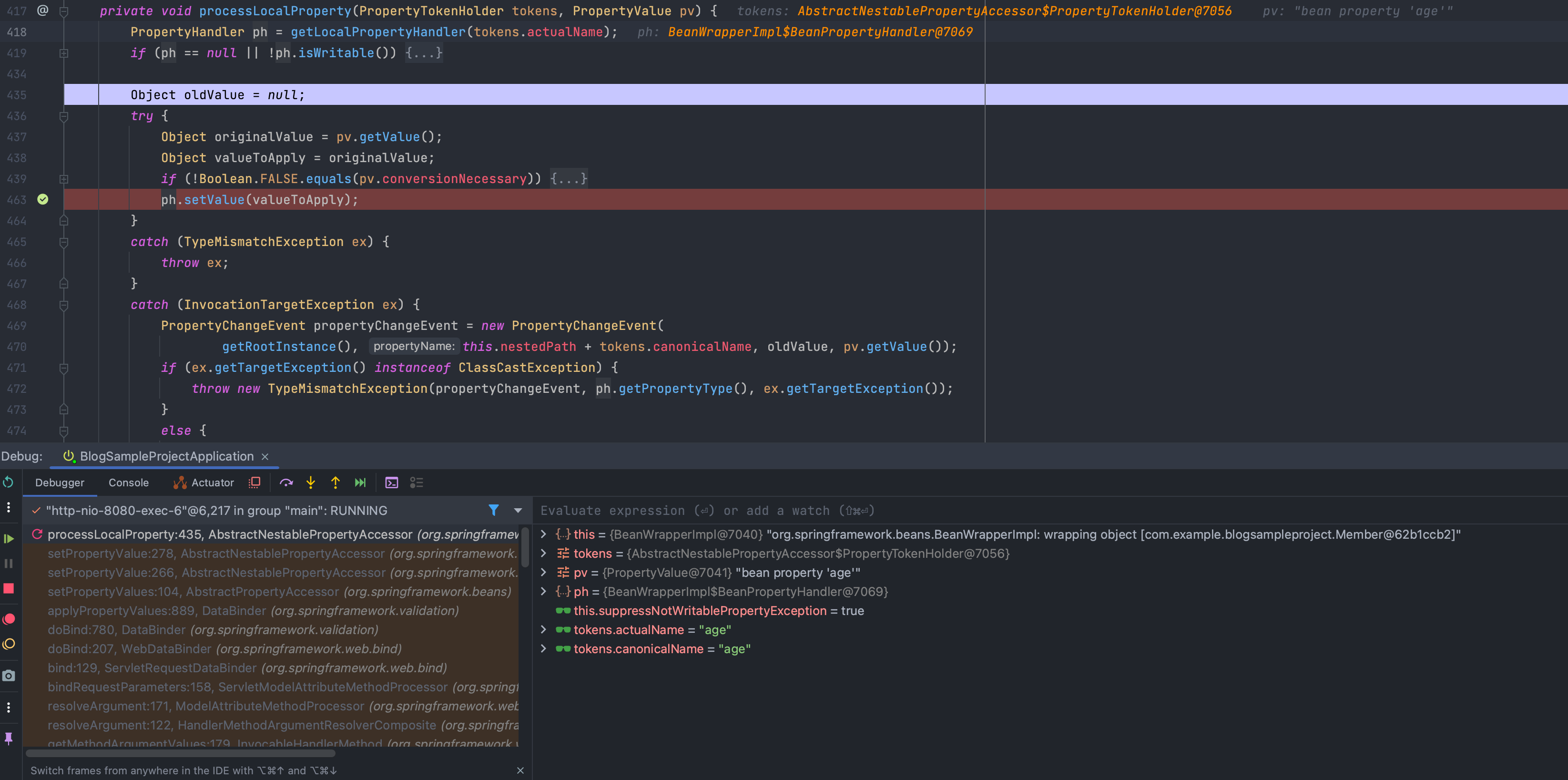Toggle the breakpoint on line 463
The height and width of the screenshot is (780, 1568).
point(42,199)
